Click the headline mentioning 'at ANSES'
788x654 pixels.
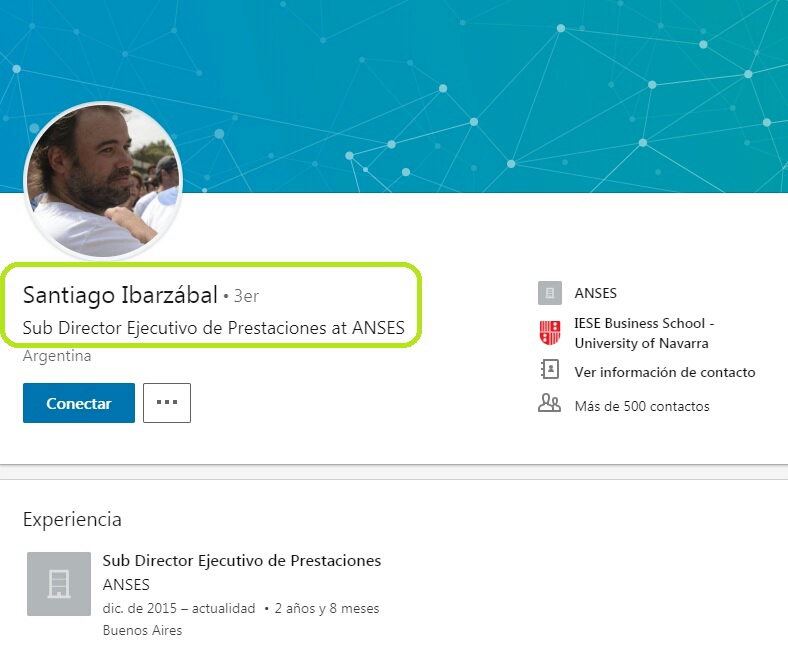[213, 328]
